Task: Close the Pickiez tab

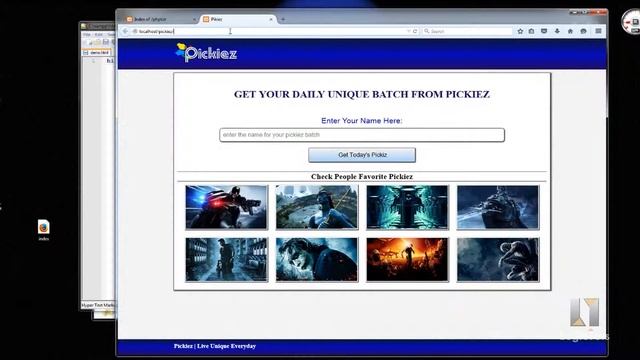Action: click(271, 19)
